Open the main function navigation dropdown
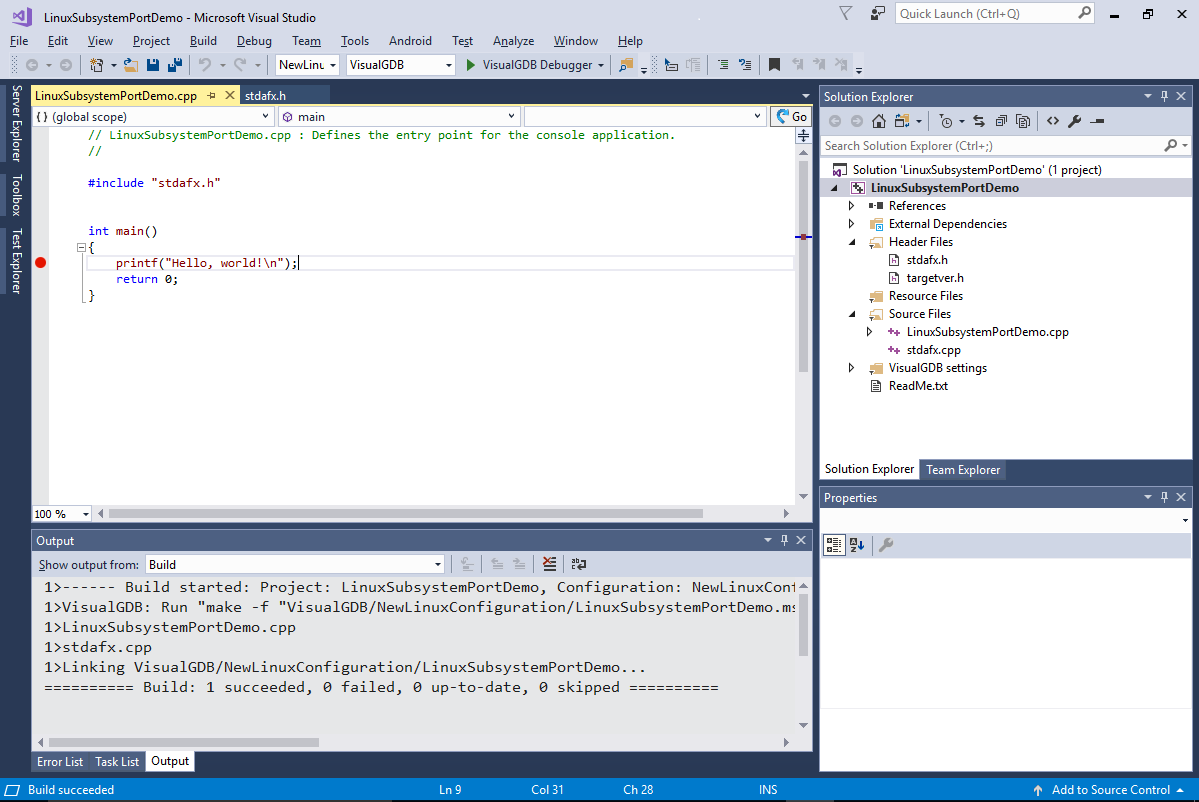The image size is (1199, 802). point(399,117)
